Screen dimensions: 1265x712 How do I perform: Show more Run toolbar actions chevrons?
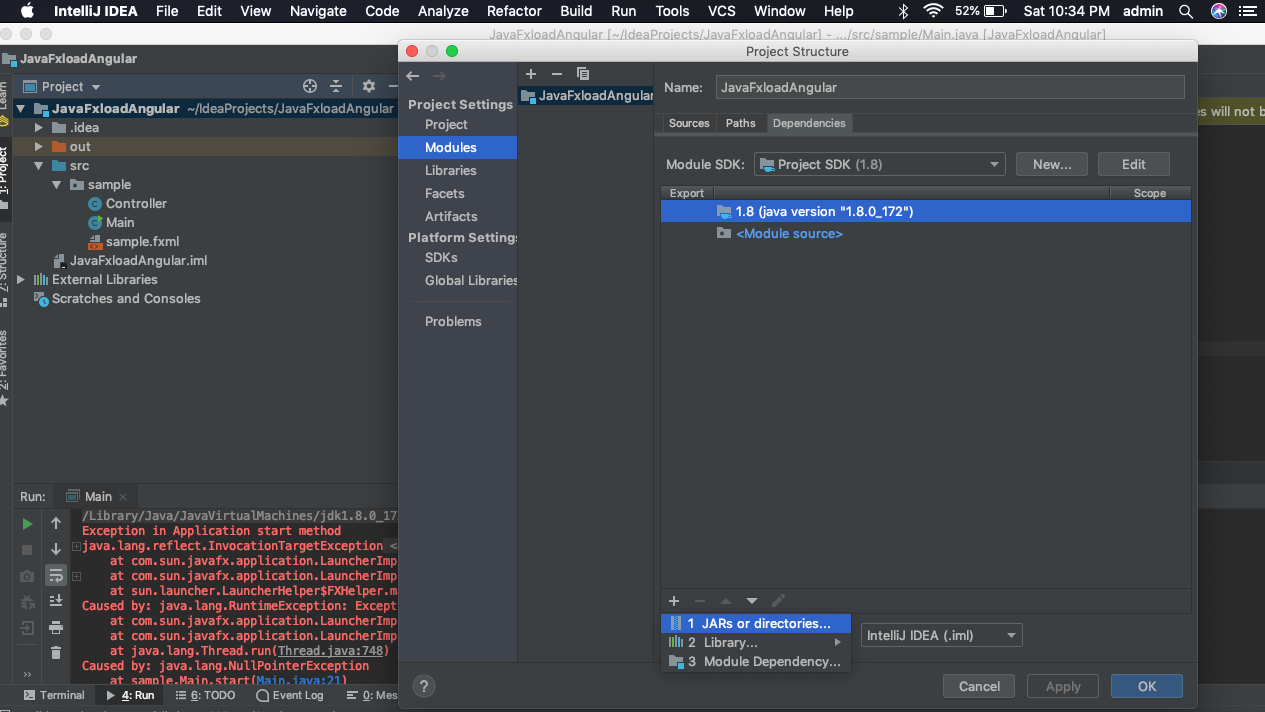(x=27, y=675)
